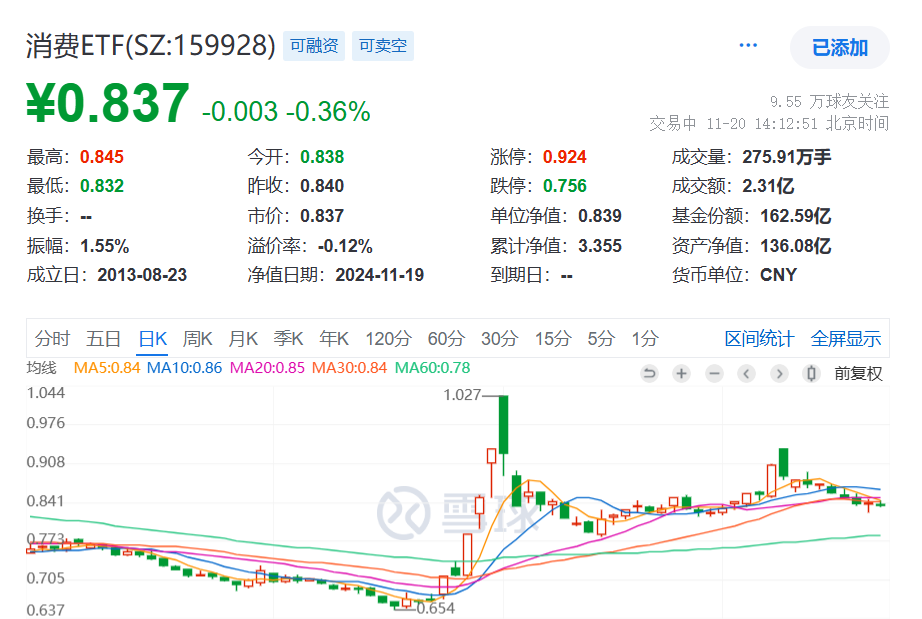Click the undo/reset chart icon
Image resolution: width=922 pixels, height=619 pixels.
pos(649,373)
